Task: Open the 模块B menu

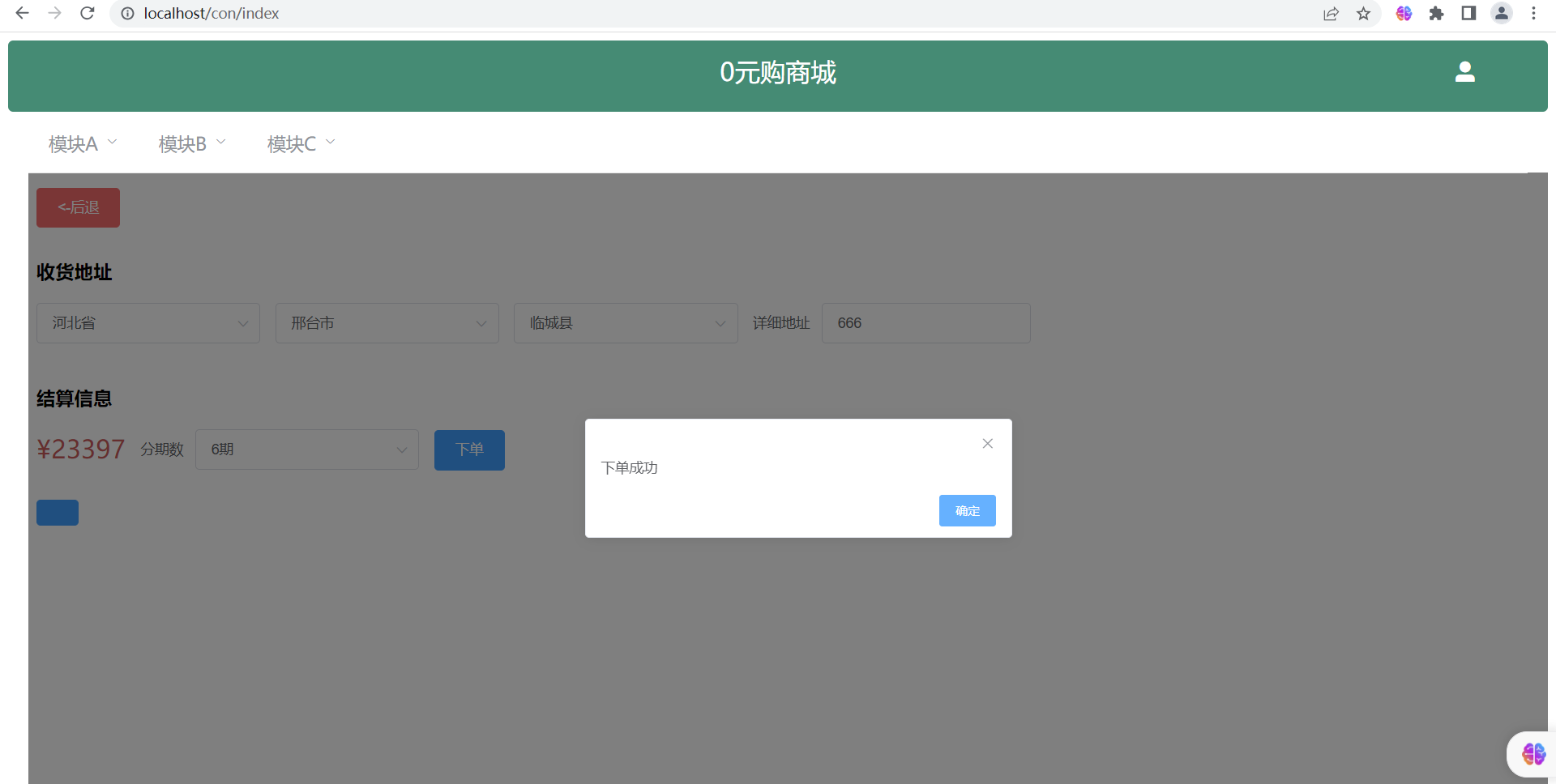Action: [192, 143]
